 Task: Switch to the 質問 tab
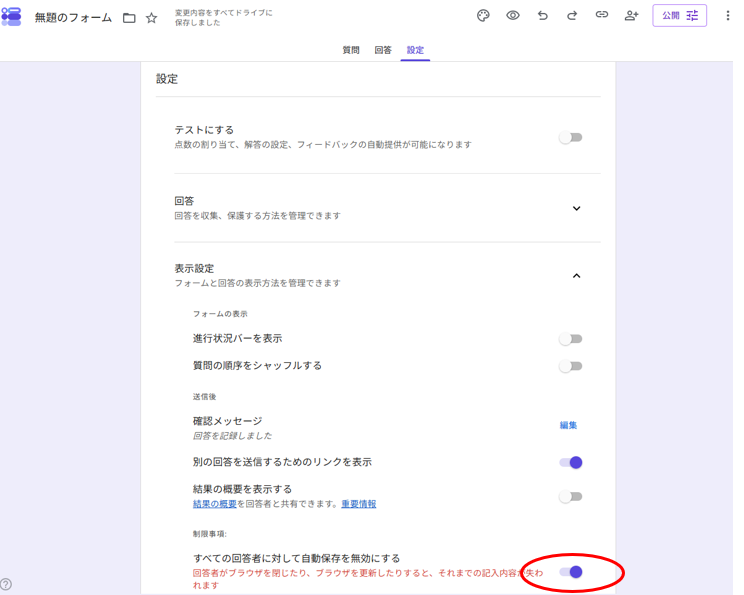pos(351,50)
